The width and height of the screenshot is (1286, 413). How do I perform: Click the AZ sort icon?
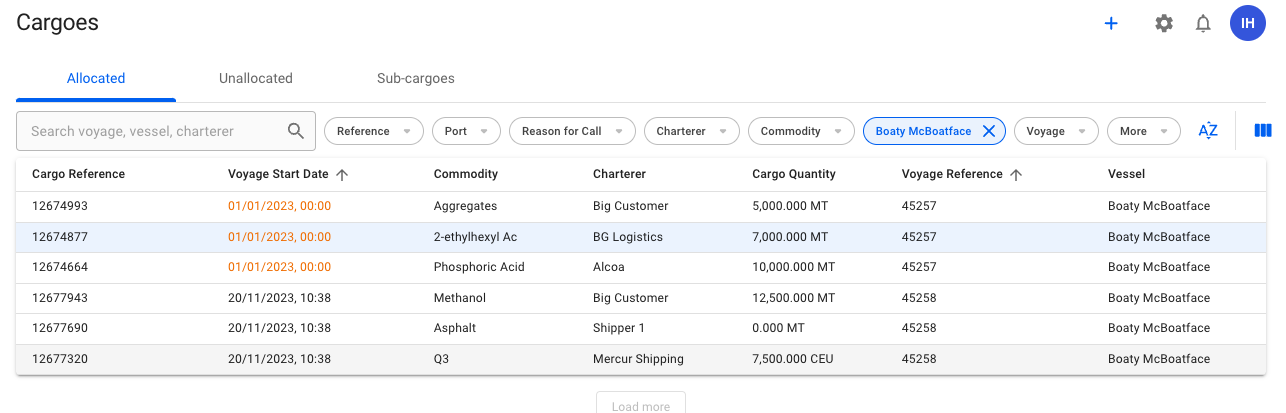pyautogui.click(x=1208, y=131)
